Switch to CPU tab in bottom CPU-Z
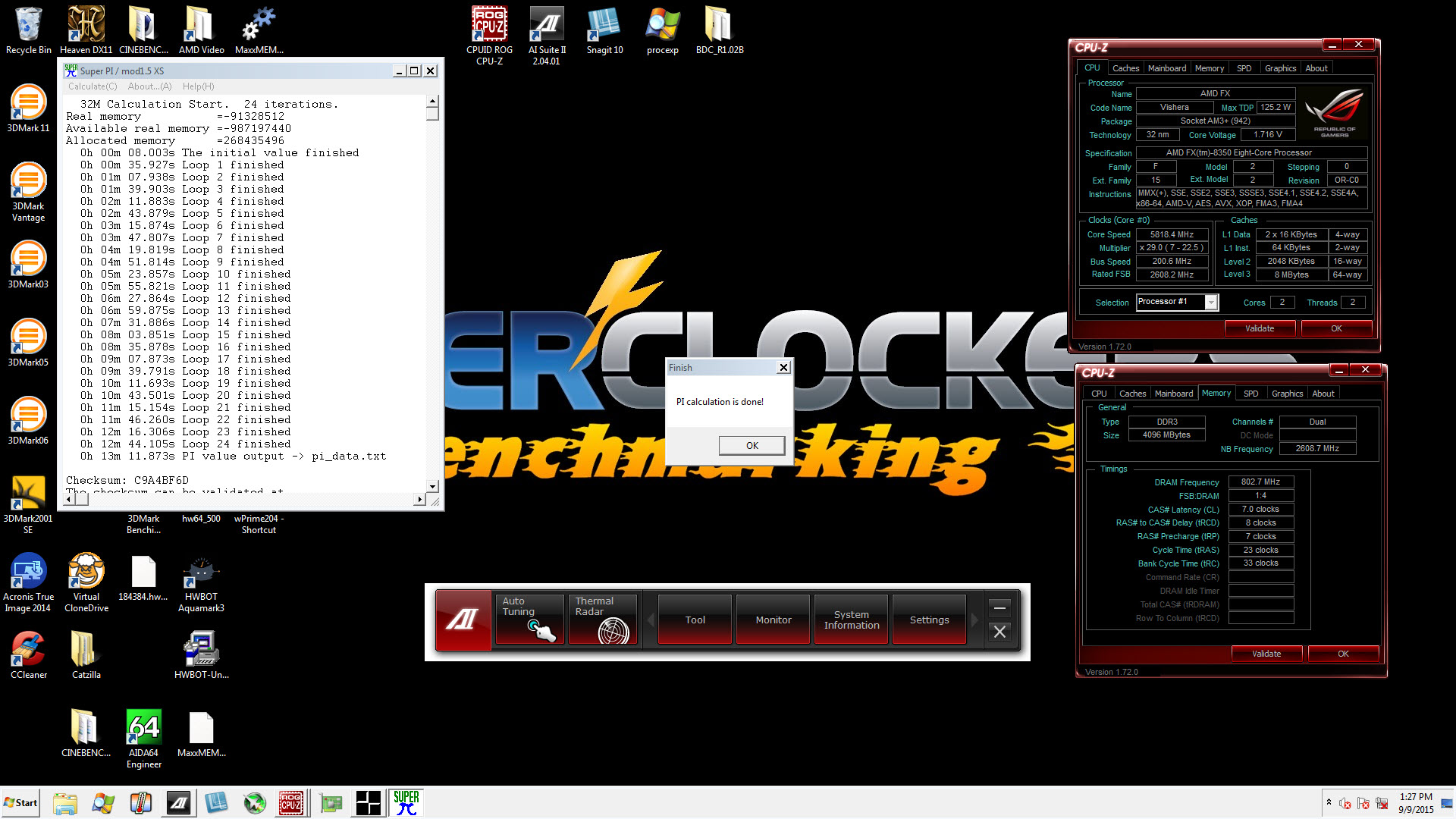1456x819 pixels. (x=1099, y=394)
